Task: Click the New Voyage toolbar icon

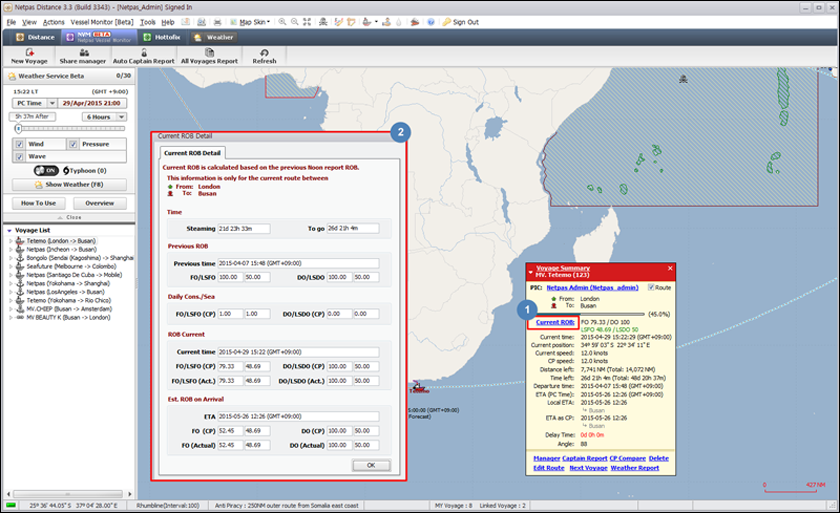Action: 29,52
